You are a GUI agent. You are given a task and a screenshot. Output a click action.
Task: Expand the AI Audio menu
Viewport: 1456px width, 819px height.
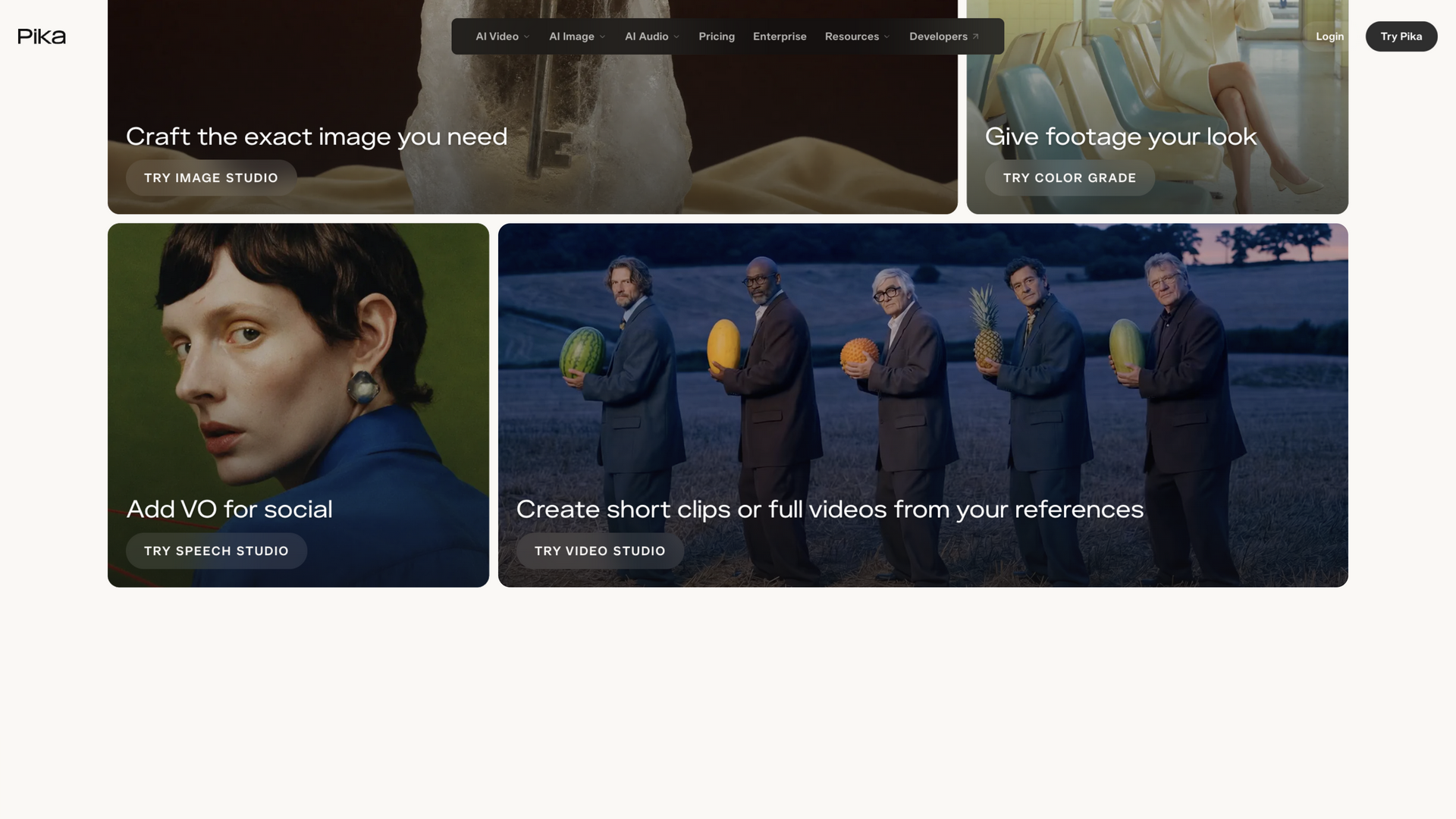651,36
